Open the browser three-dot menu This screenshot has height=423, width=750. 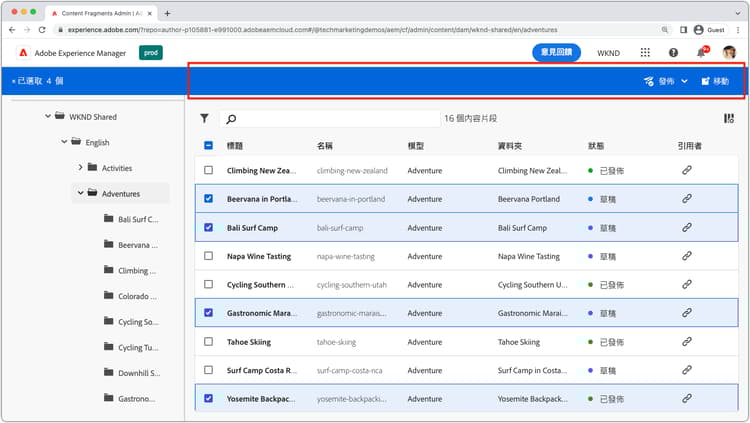coord(738,30)
